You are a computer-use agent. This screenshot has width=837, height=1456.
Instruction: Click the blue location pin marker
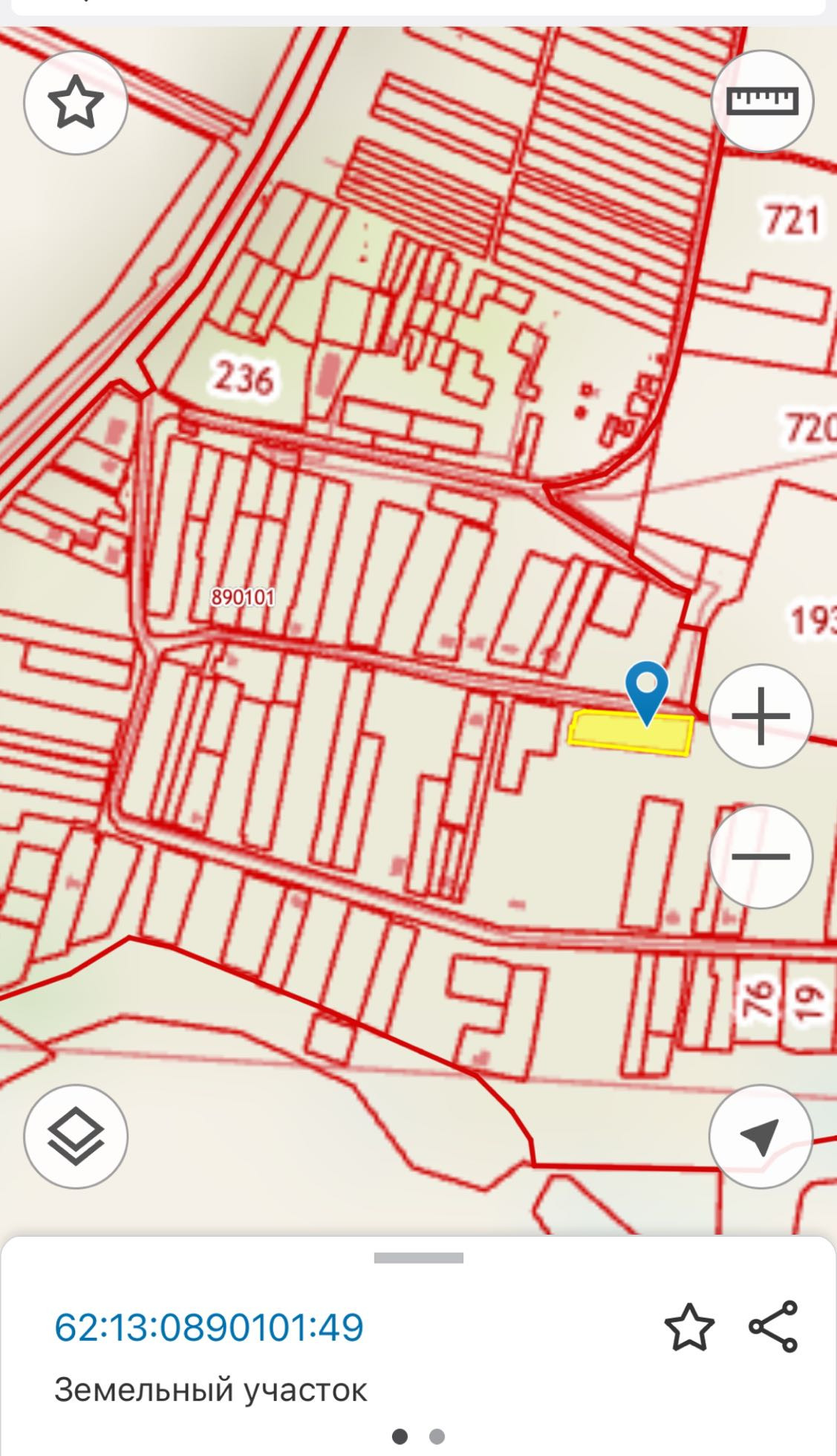pos(647,692)
